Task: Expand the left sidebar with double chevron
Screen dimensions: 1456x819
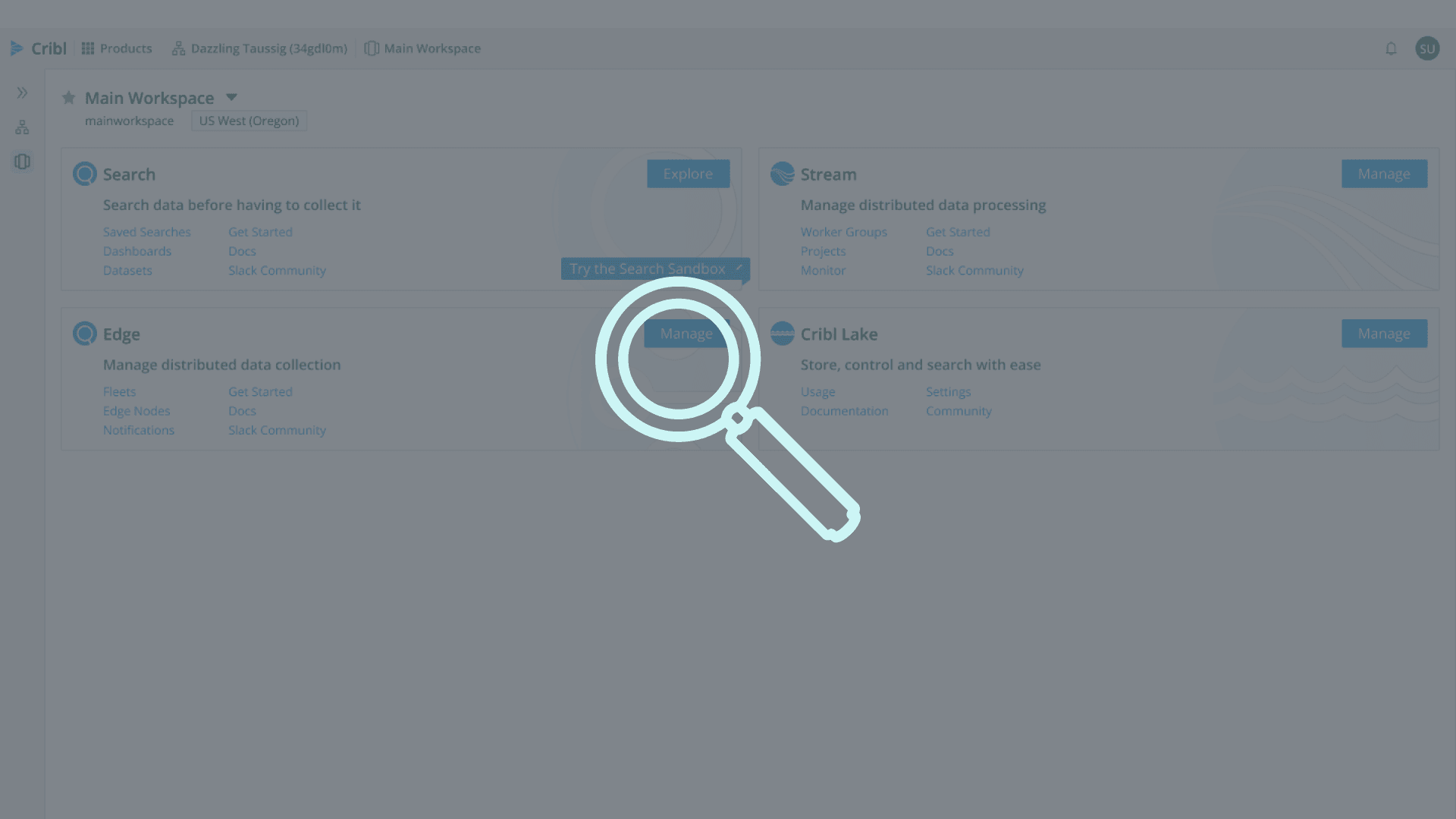Action: 22,93
